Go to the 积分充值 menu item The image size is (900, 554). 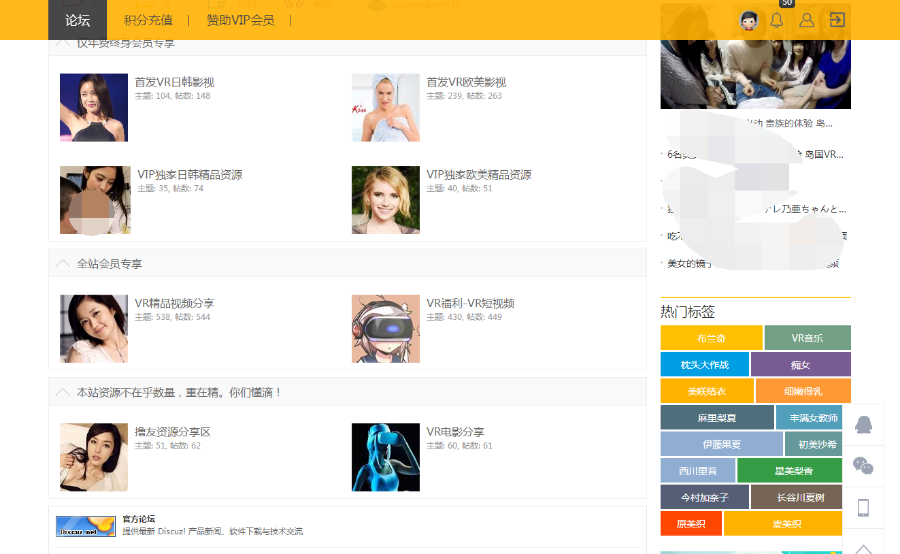pos(148,20)
